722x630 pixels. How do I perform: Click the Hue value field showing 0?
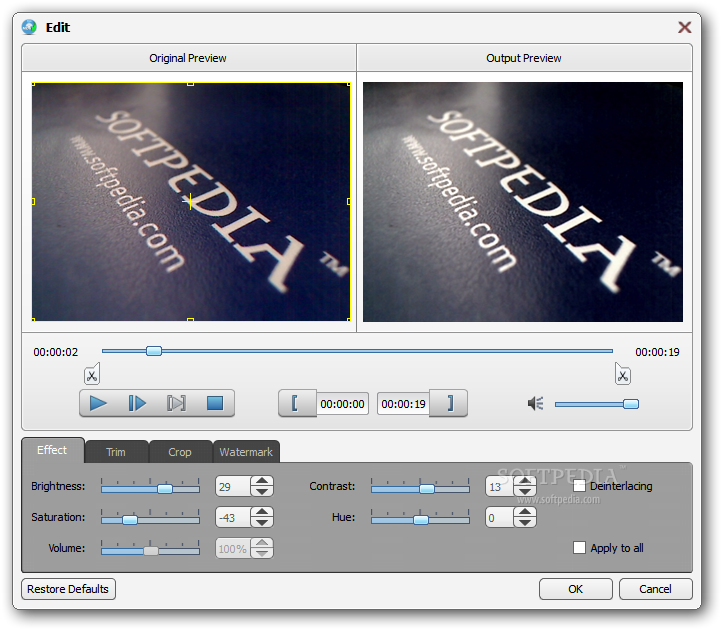(x=500, y=517)
